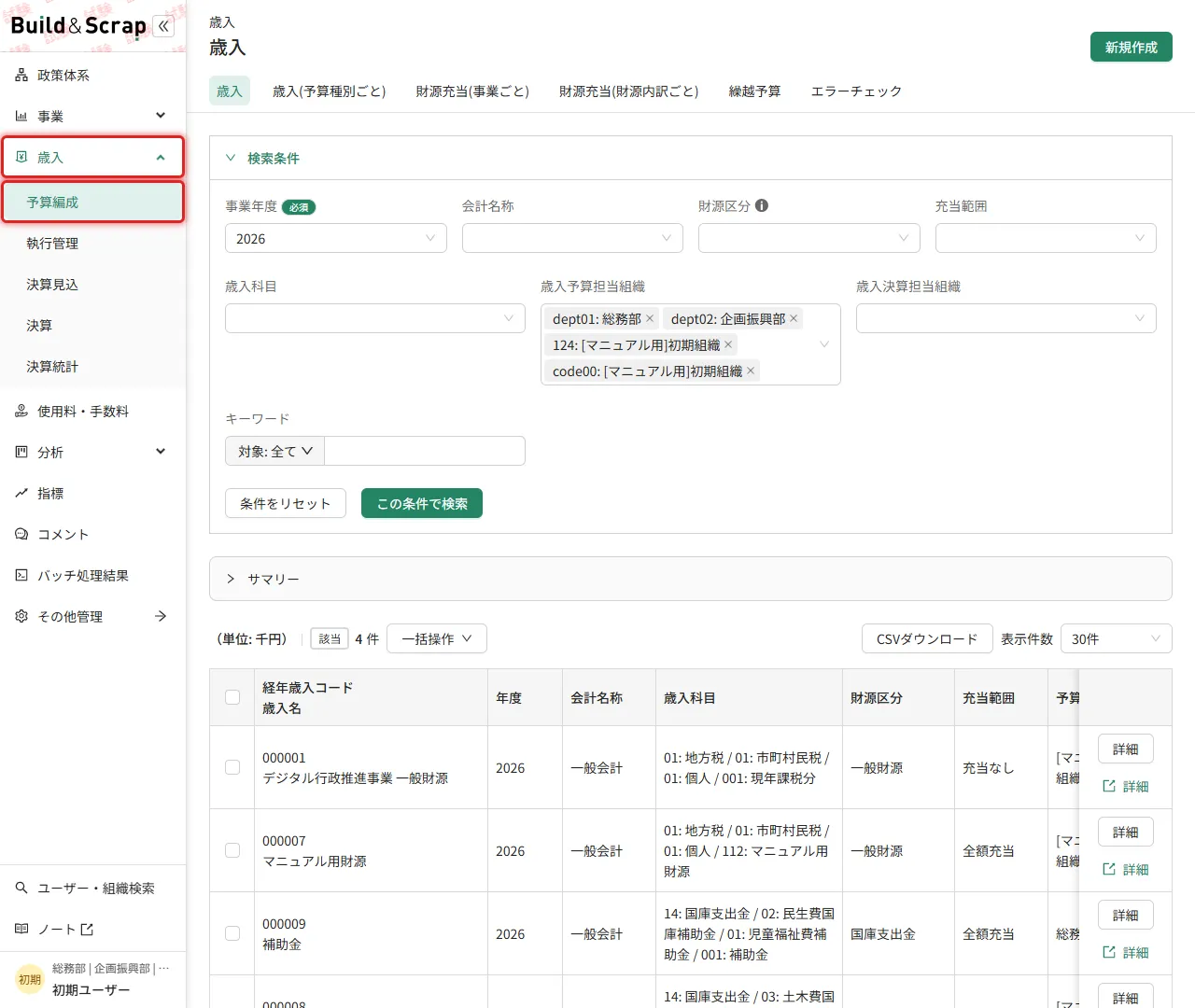
Task: Click the 新規作成 button
Action: [x=1132, y=48]
